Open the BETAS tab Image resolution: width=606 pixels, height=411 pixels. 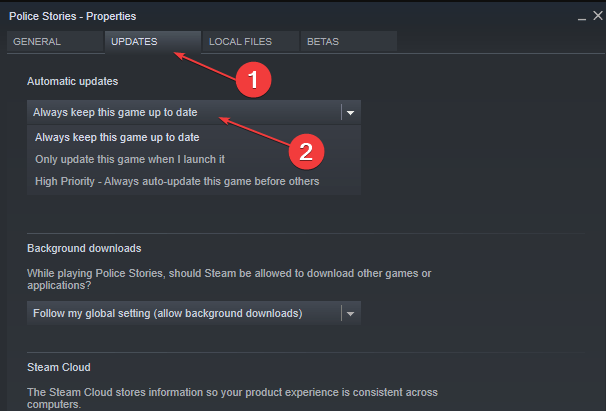pyautogui.click(x=349, y=42)
